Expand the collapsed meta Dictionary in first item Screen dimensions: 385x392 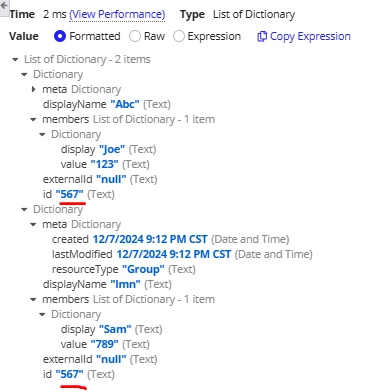(33, 89)
